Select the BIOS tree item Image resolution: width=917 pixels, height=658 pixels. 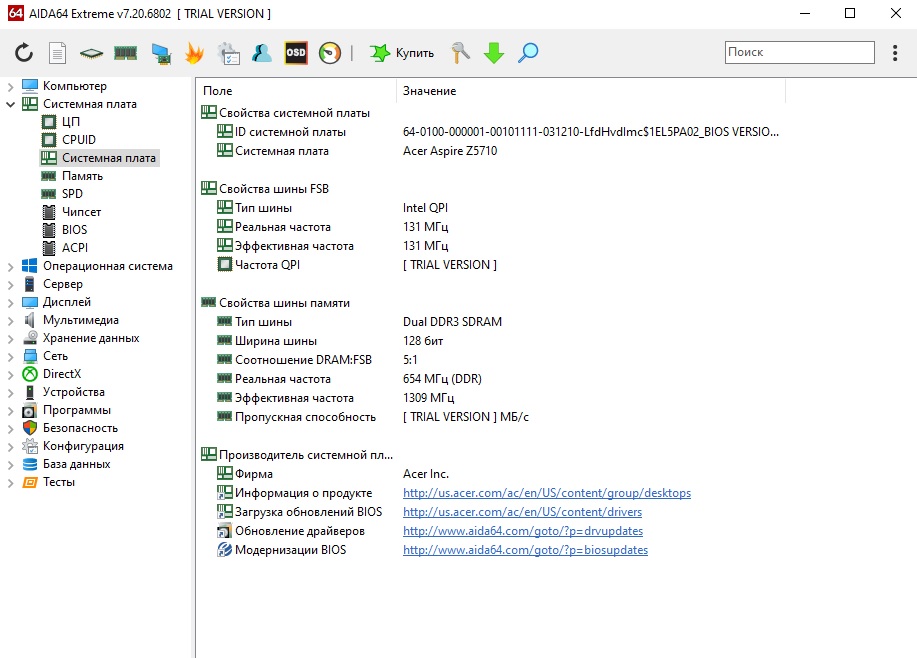(74, 230)
